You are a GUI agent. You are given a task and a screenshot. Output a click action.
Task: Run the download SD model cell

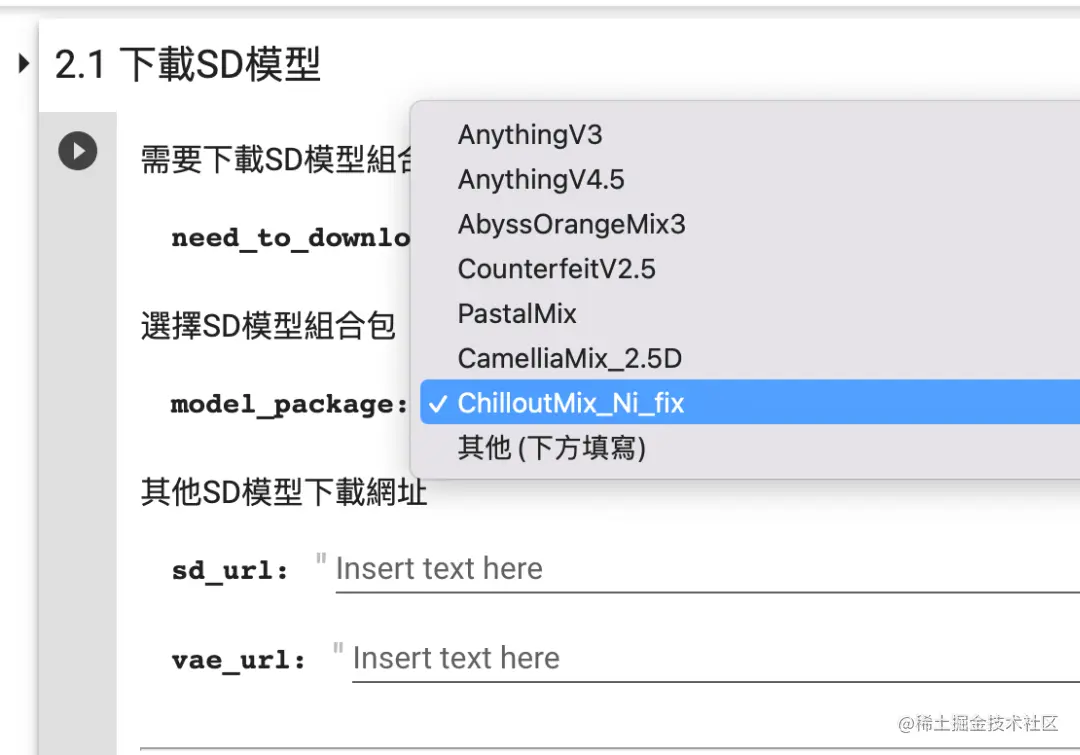click(x=77, y=151)
